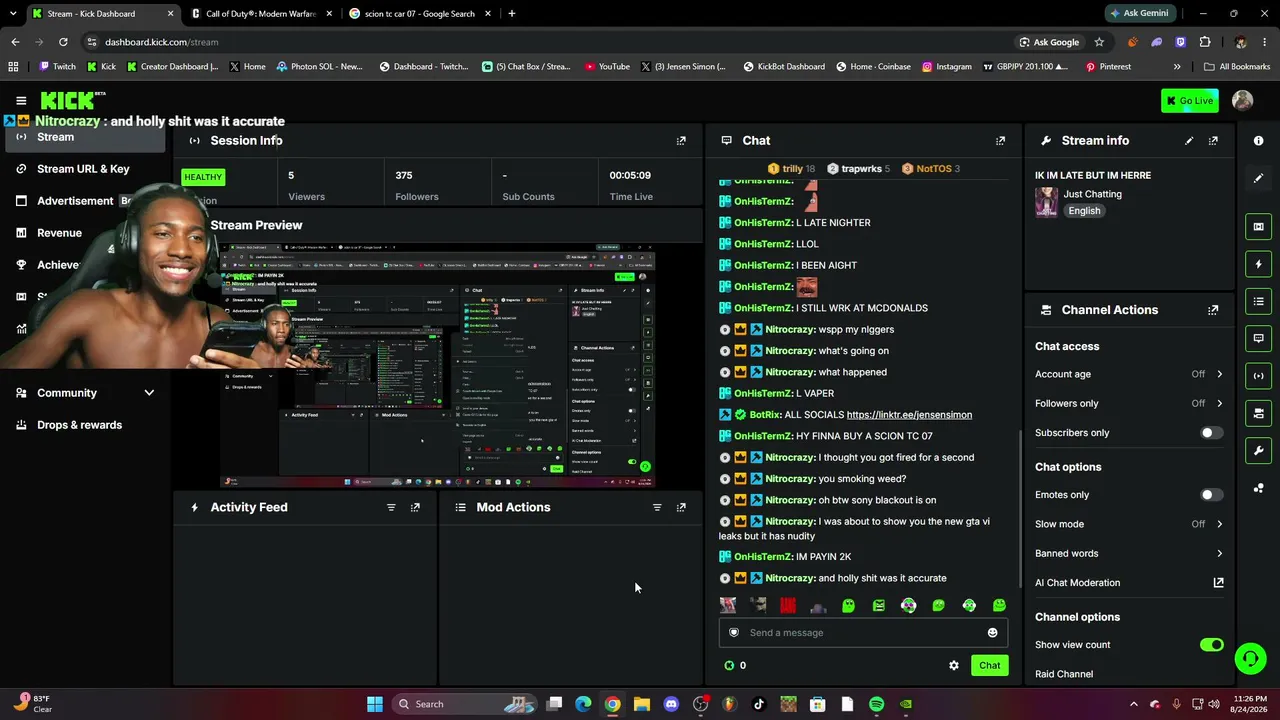The width and height of the screenshot is (1280, 720).
Task: Pop out the Stream info panel
Action: pos(1213,141)
